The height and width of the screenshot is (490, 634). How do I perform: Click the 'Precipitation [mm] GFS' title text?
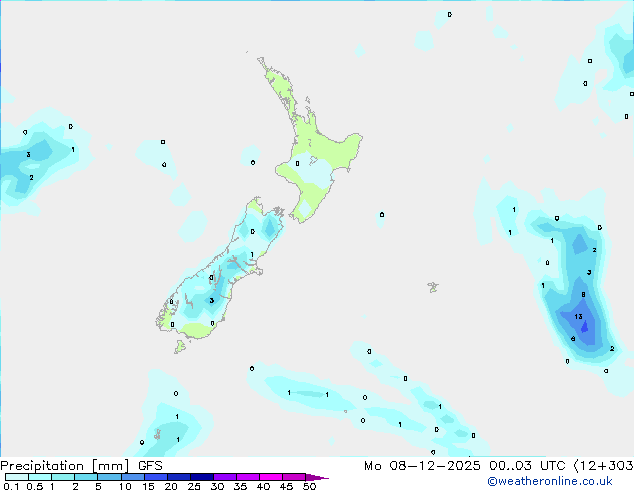click(81, 466)
